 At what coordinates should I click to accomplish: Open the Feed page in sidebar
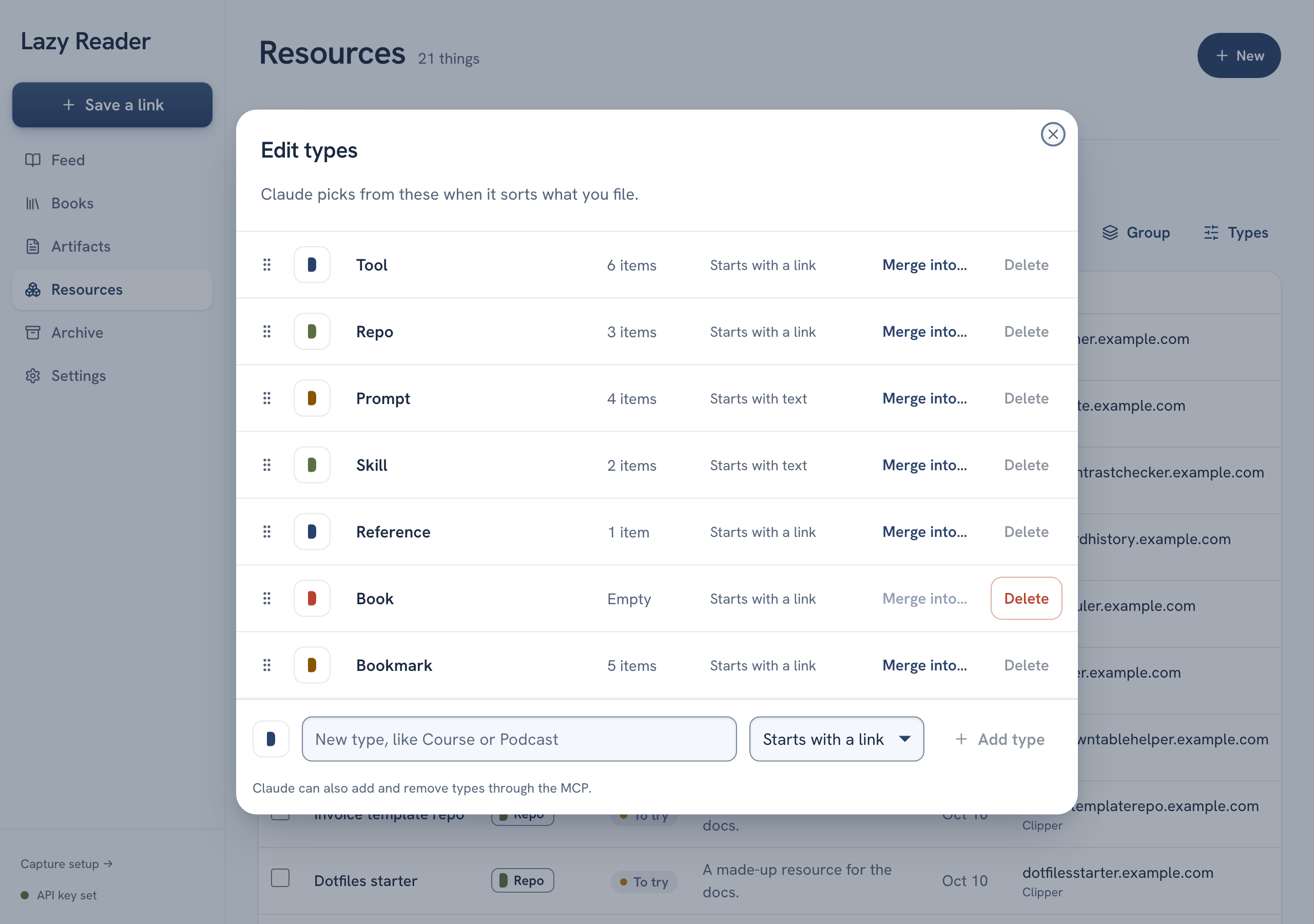pyautogui.click(x=112, y=160)
